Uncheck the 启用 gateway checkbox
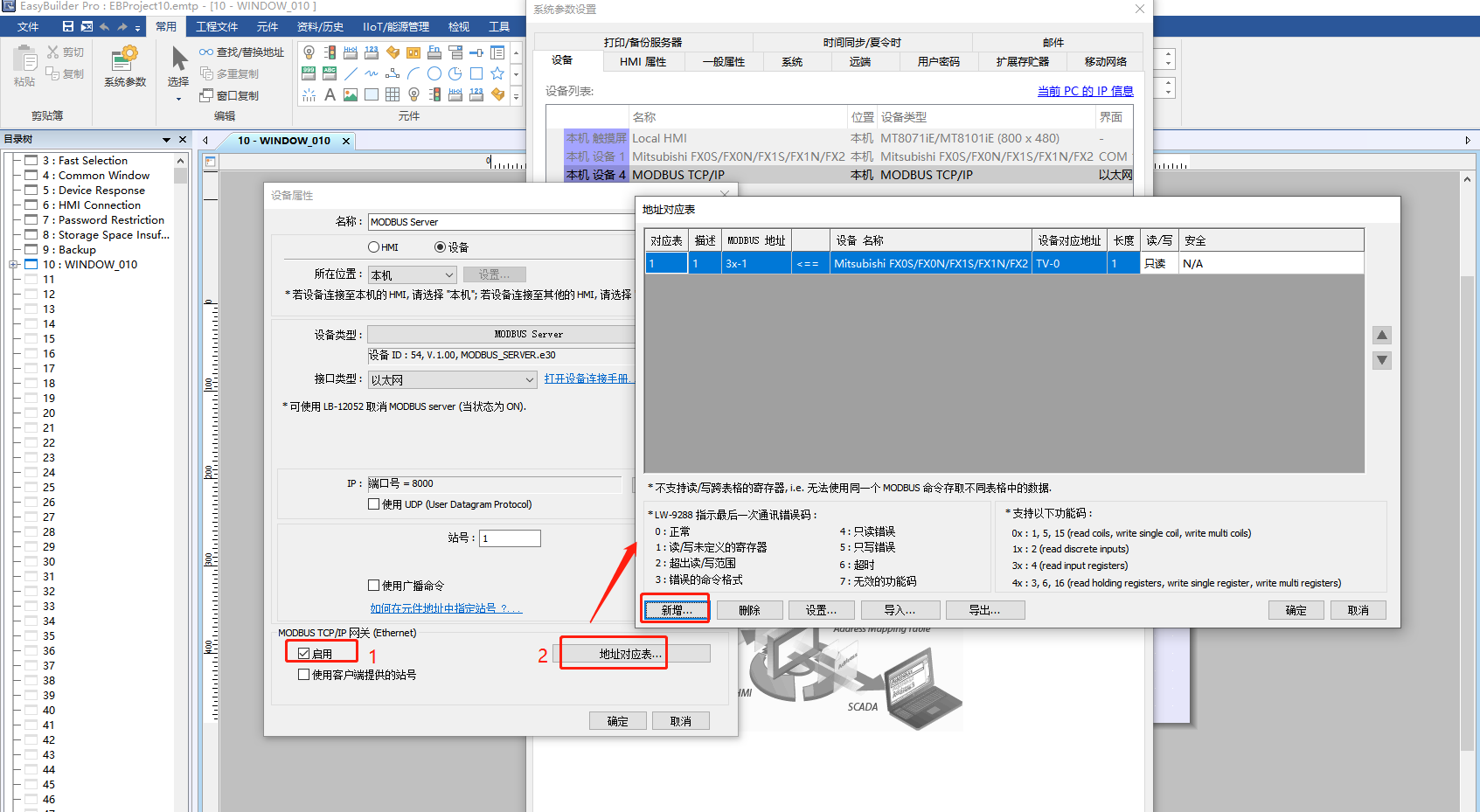This screenshot has width=1480, height=812. 304,654
